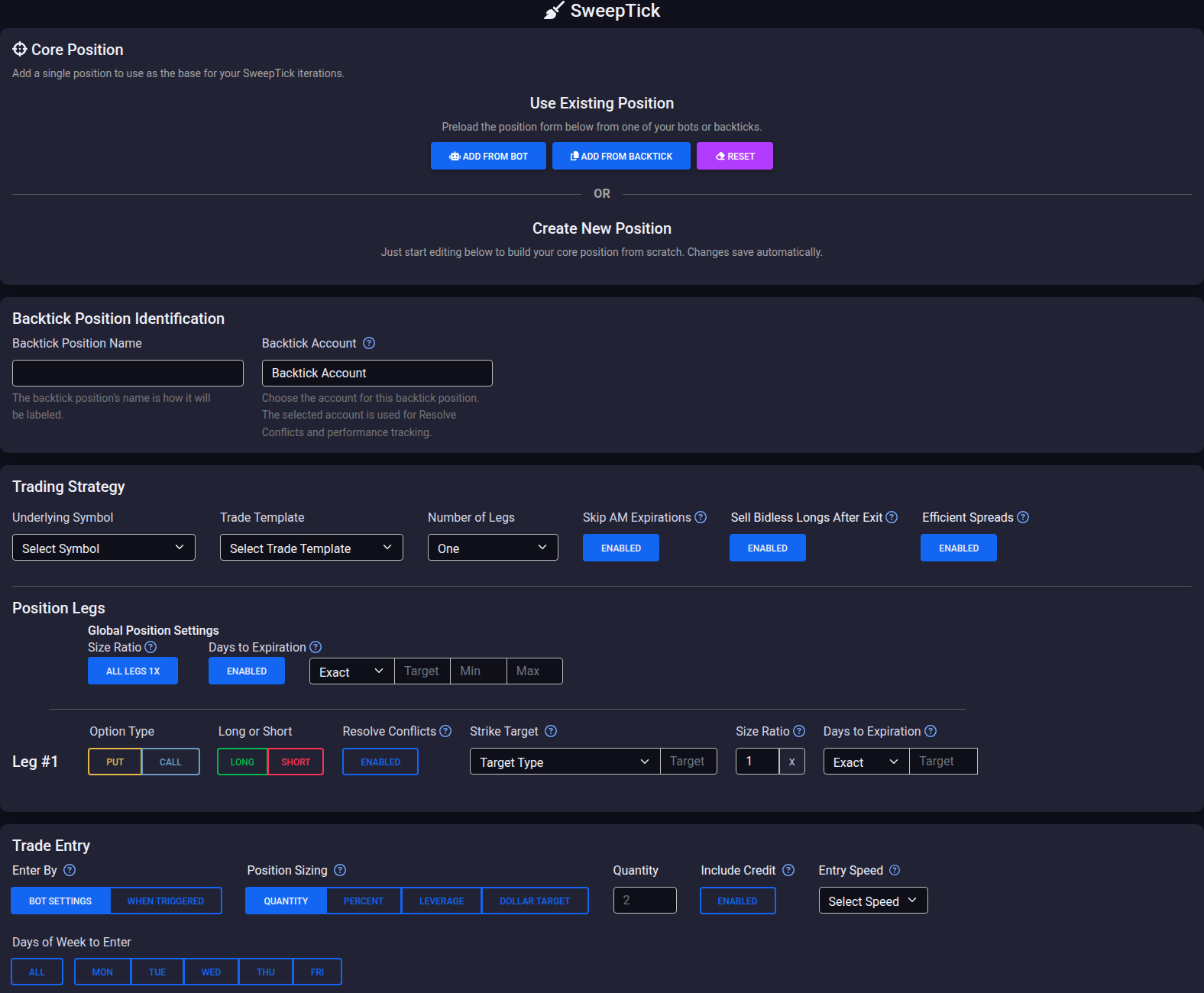Viewport: 1204px width, 993px height.
Task: Open the Underlying Symbol dropdown
Action: coord(104,548)
